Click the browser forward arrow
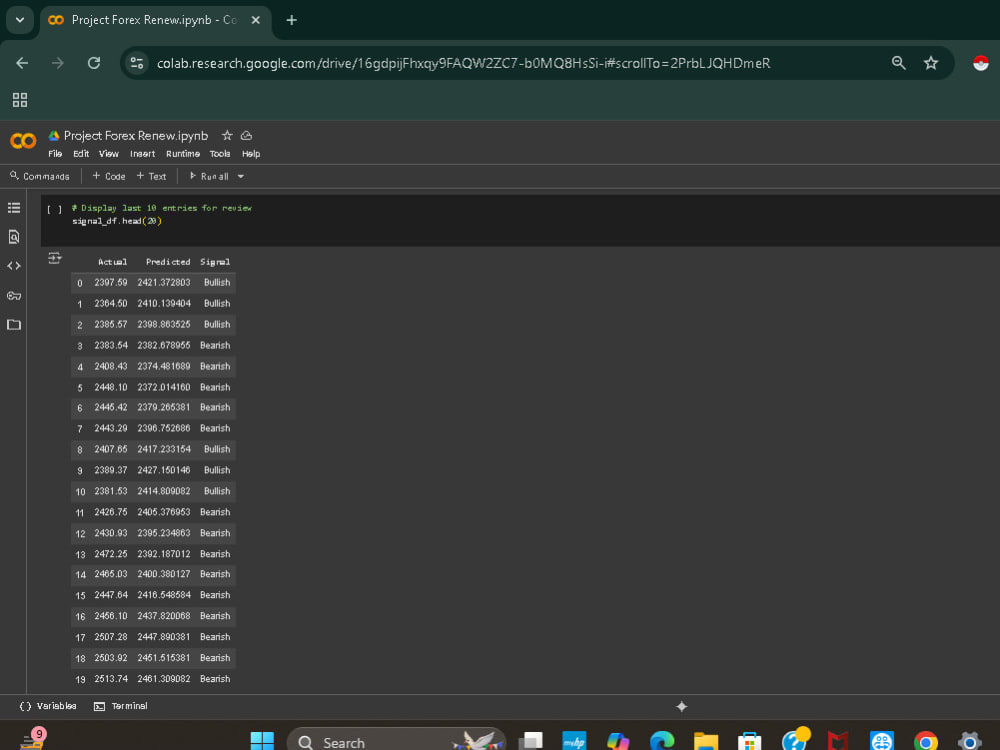This screenshot has width=1000, height=750. pos(58,63)
